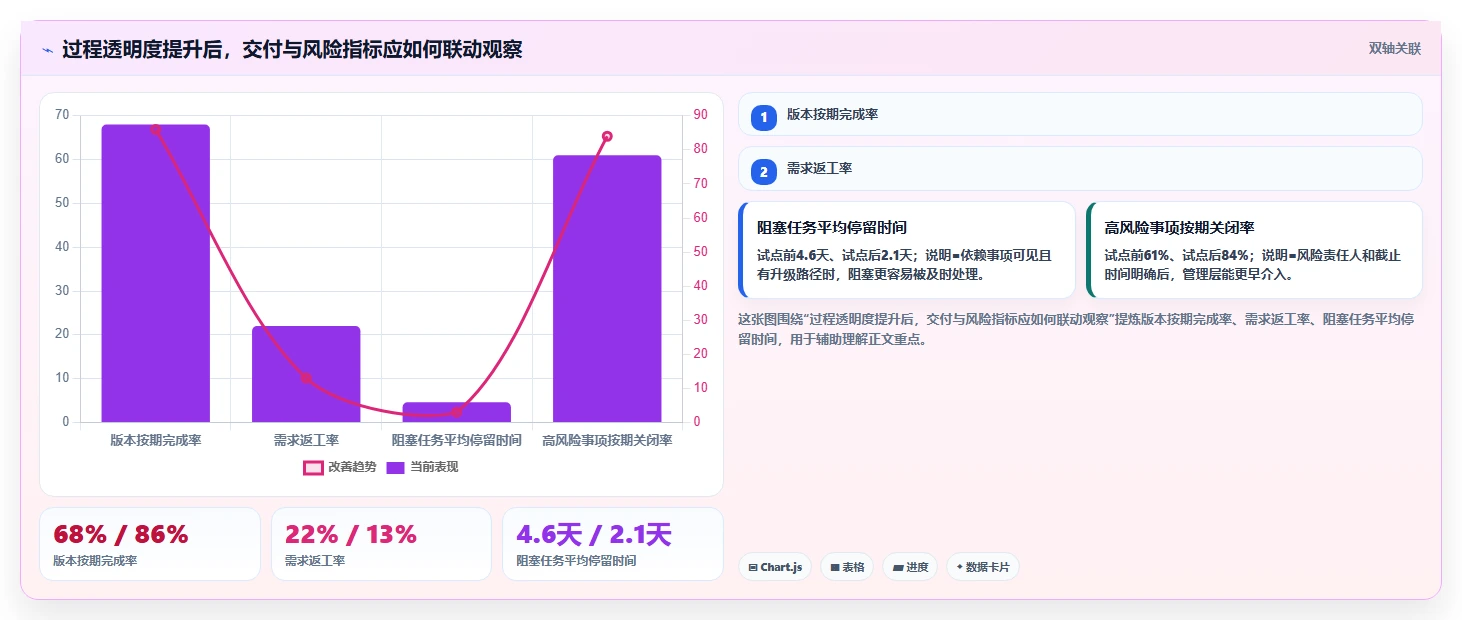Click the icon inside 进度 tag
1462x620 pixels.
pyautogui.click(x=898, y=567)
